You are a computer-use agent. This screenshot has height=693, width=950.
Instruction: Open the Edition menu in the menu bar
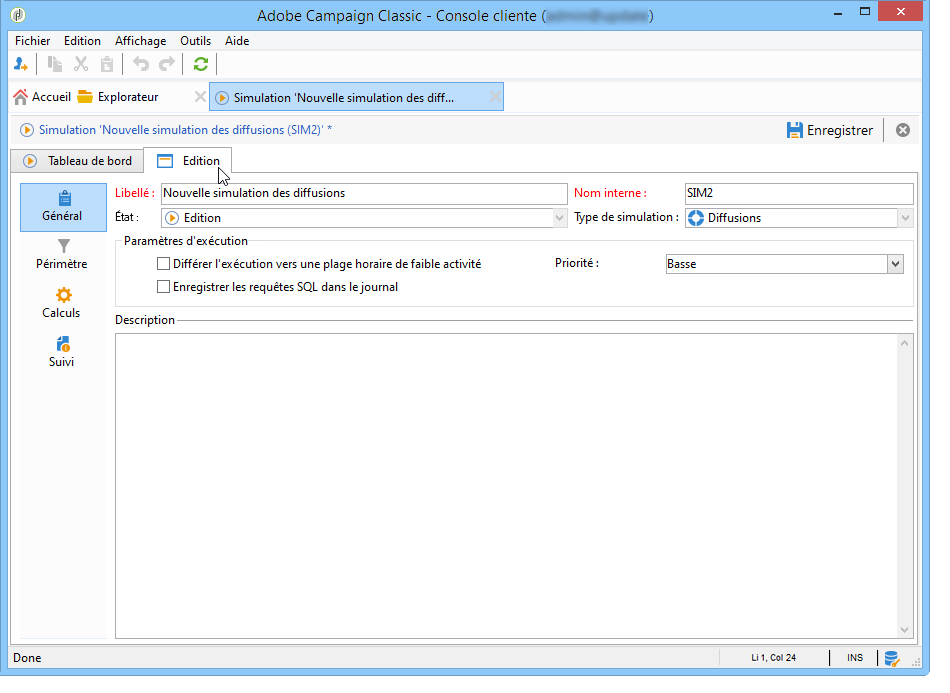tap(82, 41)
